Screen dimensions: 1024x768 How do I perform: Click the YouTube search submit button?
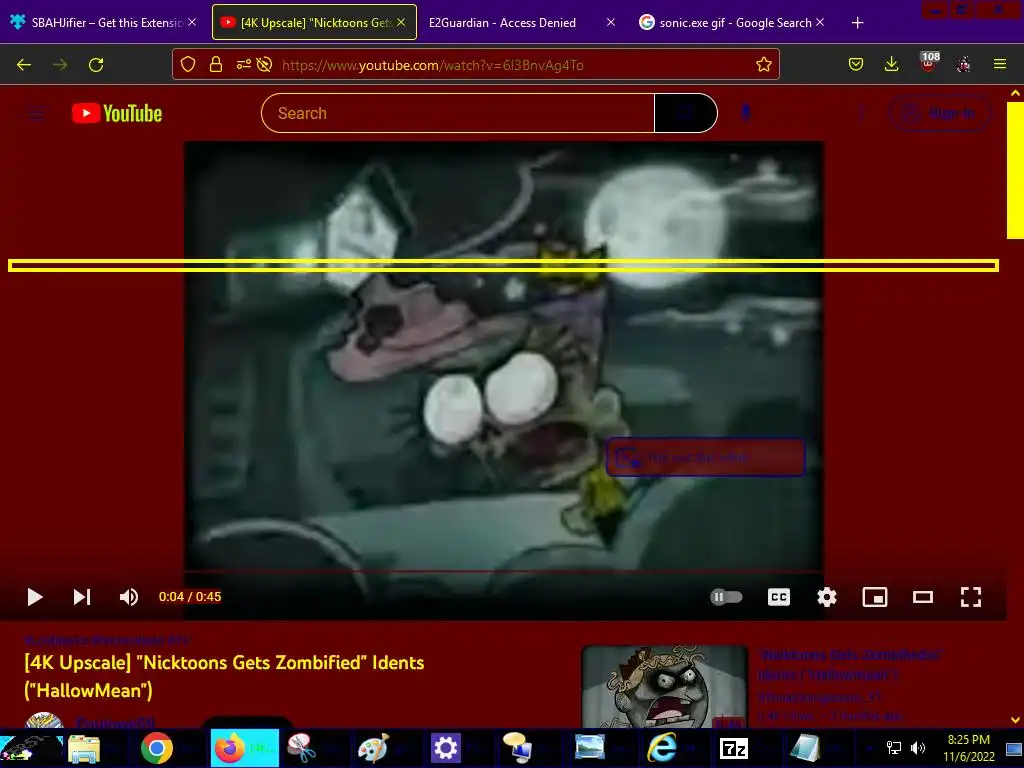(x=686, y=113)
